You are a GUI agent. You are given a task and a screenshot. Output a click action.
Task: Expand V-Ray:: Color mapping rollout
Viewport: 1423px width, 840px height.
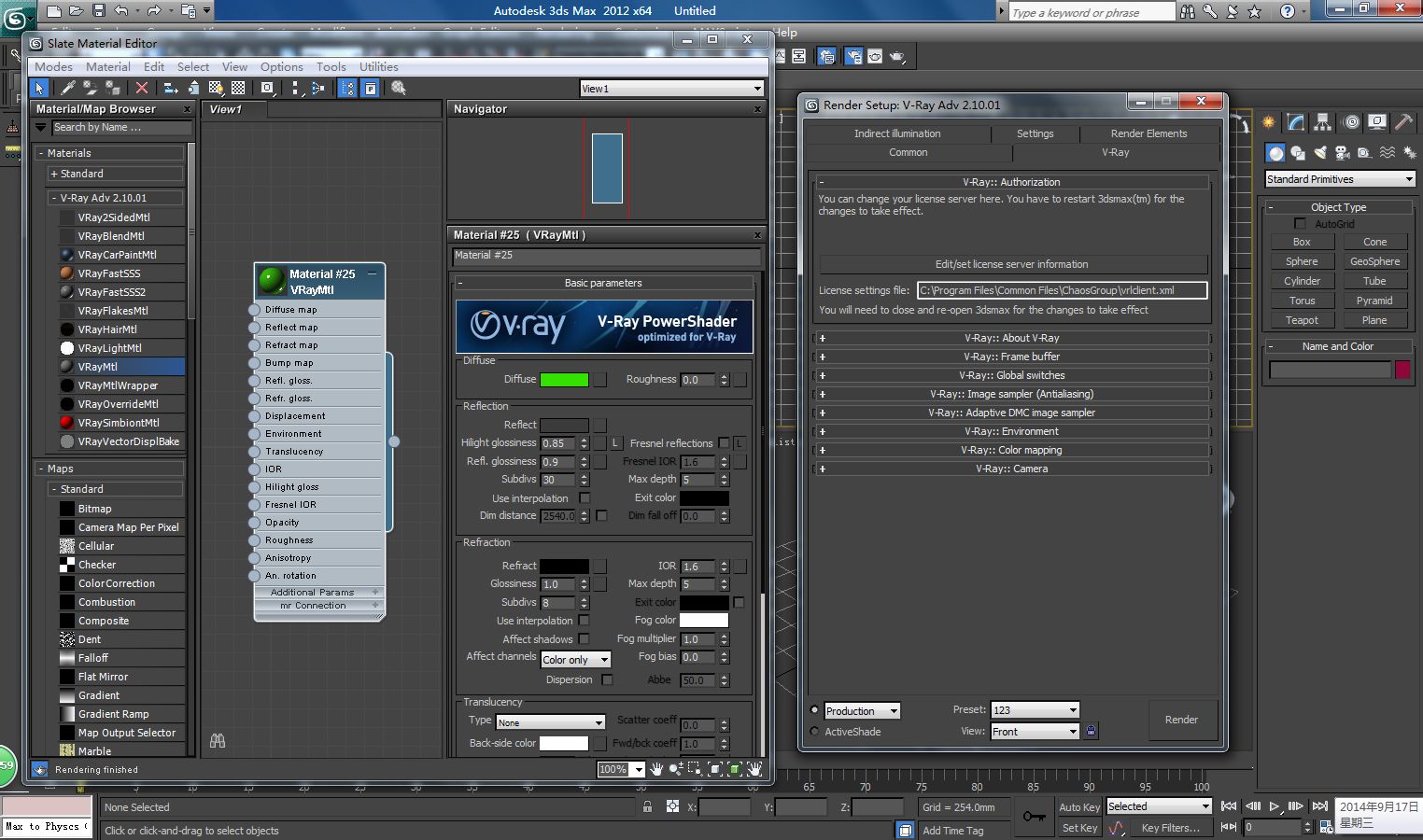[1013, 450]
